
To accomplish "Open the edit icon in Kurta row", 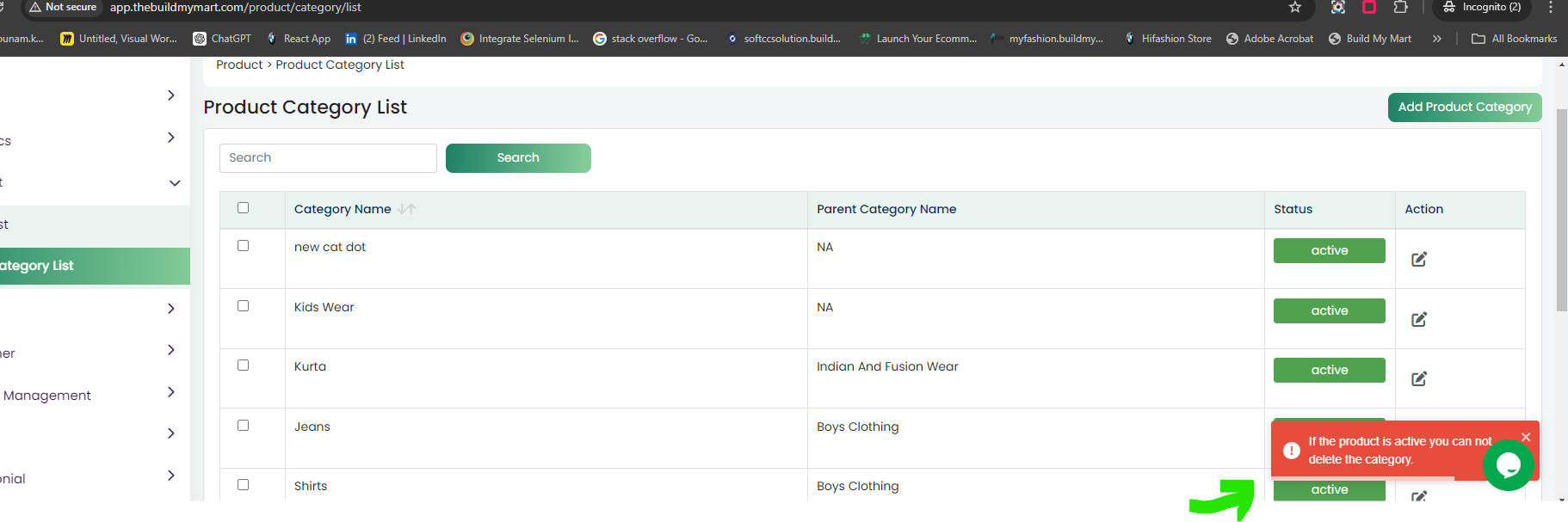I will pyautogui.click(x=1419, y=378).
